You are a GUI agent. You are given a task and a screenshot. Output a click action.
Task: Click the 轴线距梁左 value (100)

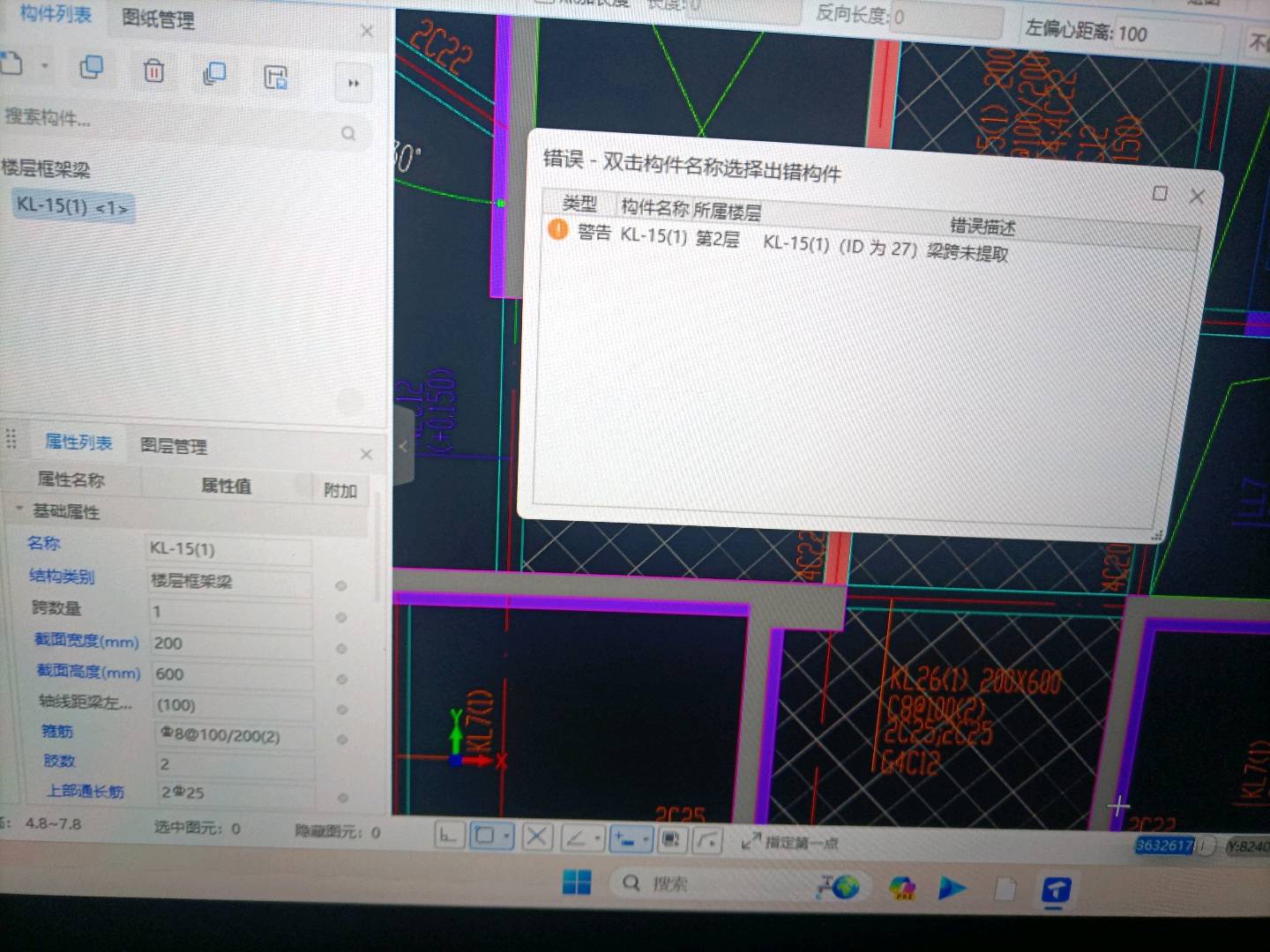pos(234,705)
